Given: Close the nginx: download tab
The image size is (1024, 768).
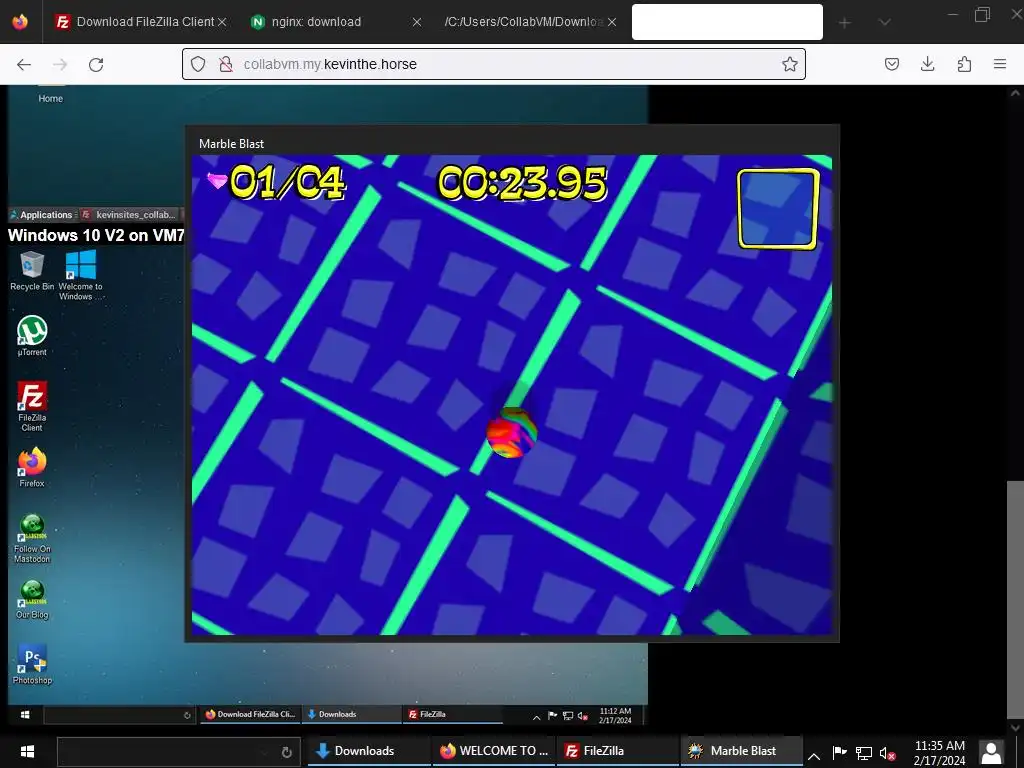Looking at the screenshot, I should pos(417,22).
